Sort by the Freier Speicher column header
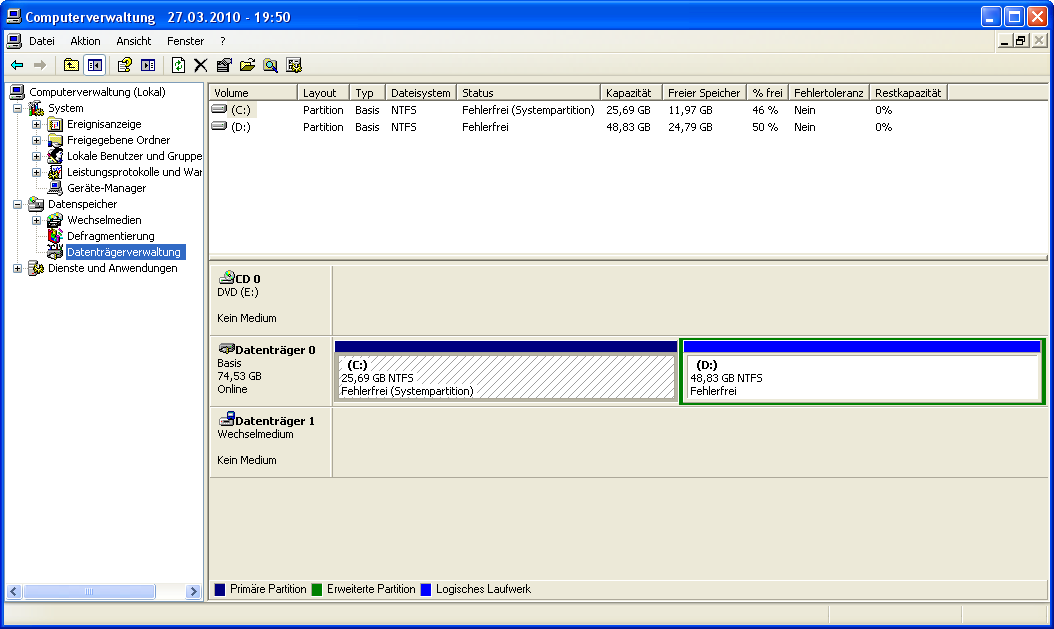Screen dimensions: 1054x629 (x=704, y=93)
